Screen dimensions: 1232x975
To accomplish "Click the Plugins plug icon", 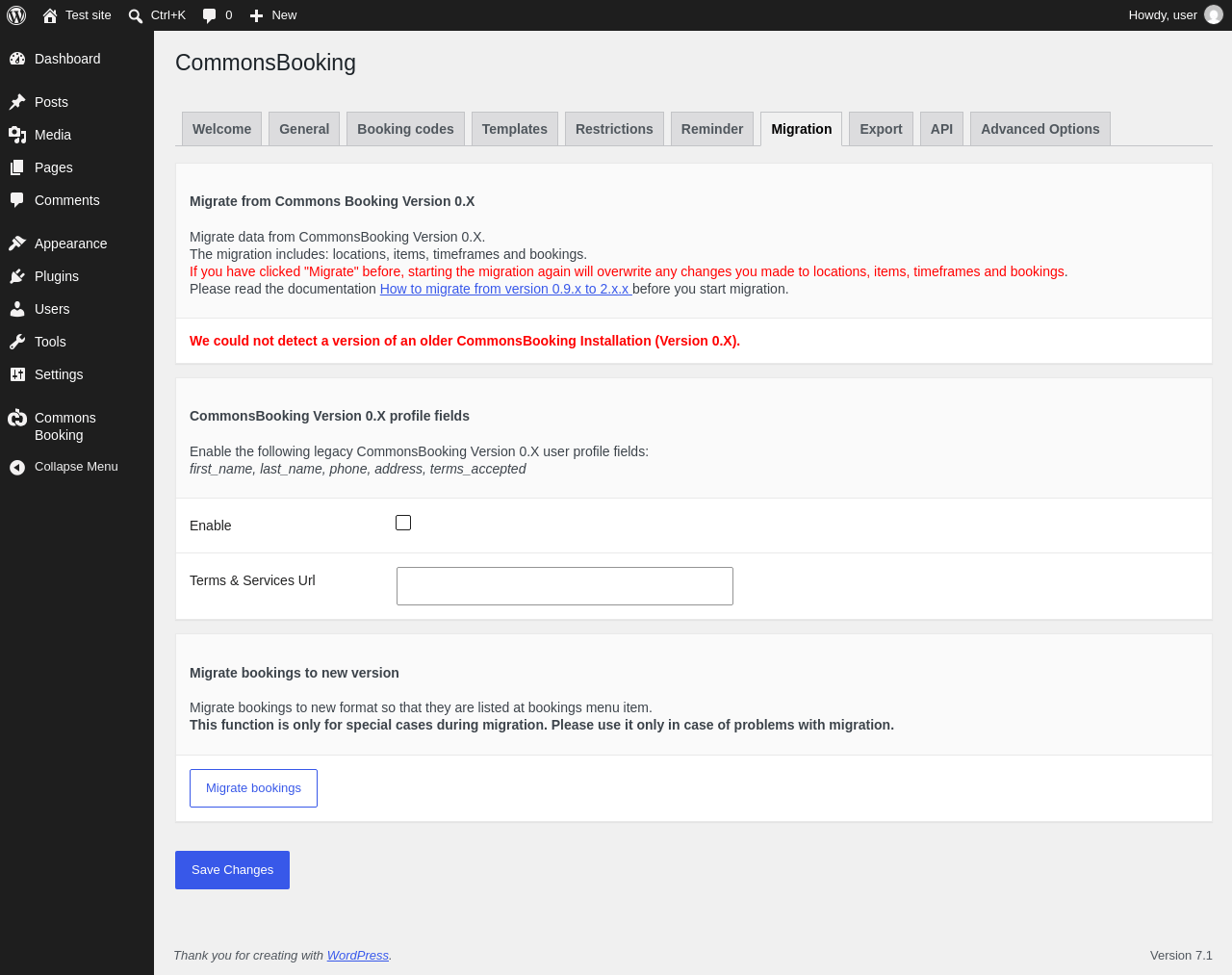I will (17, 276).
